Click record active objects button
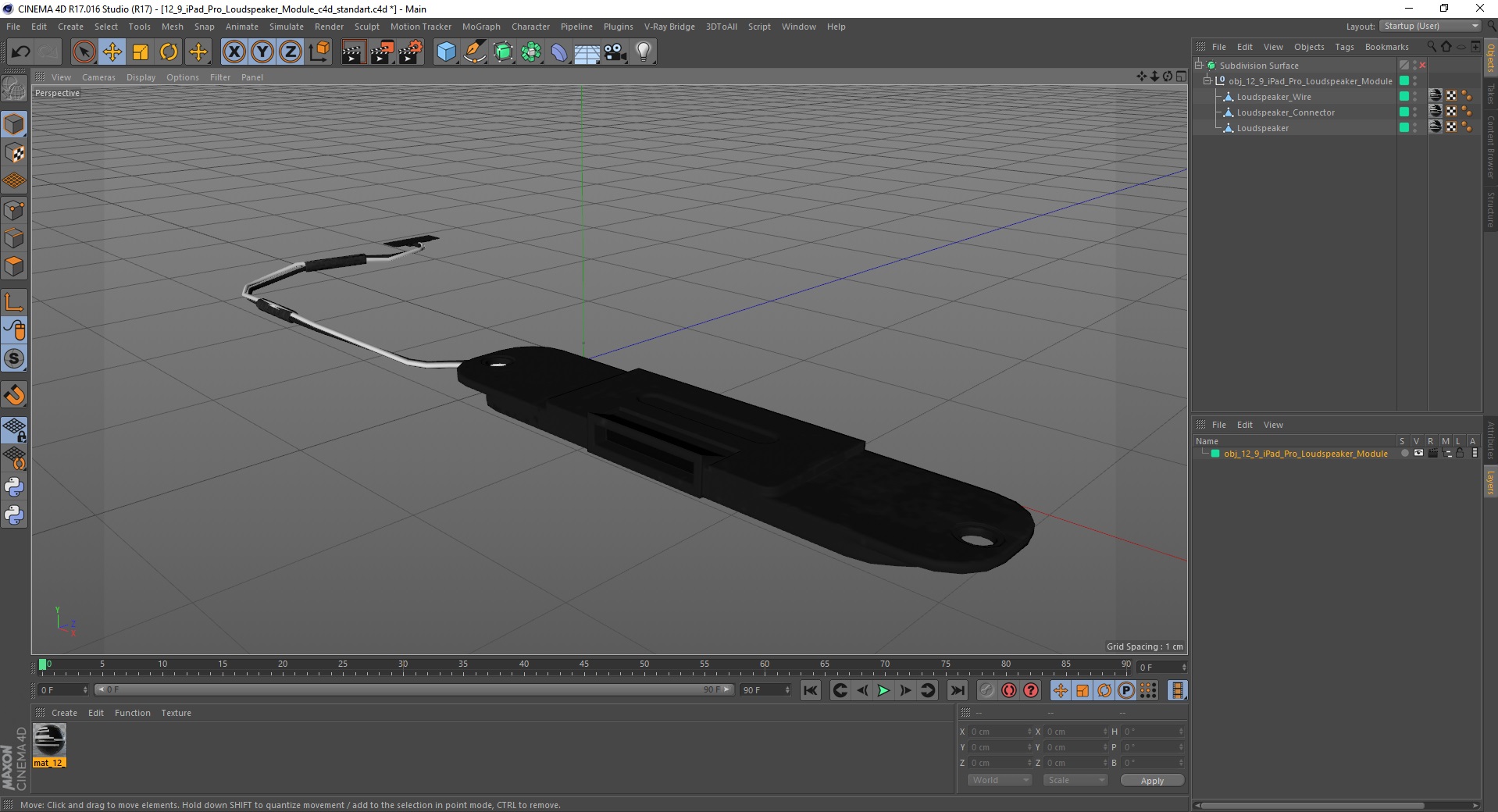1498x812 pixels. (x=986, y=690)
